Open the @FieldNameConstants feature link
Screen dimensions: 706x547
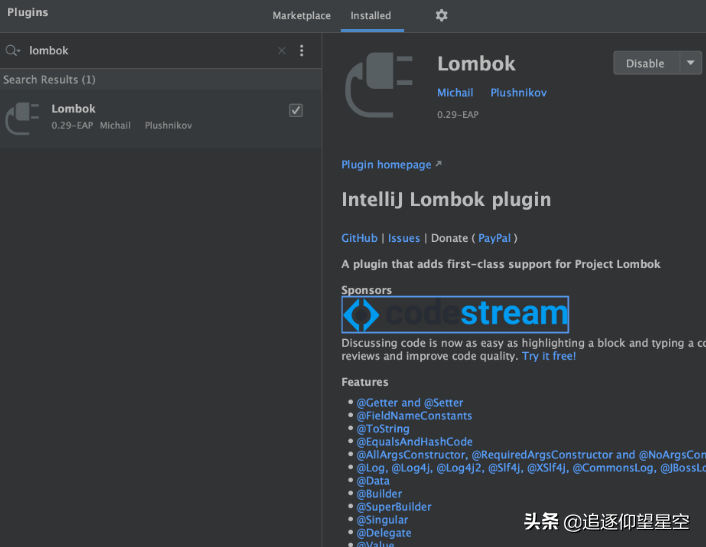tap(414, 416)
